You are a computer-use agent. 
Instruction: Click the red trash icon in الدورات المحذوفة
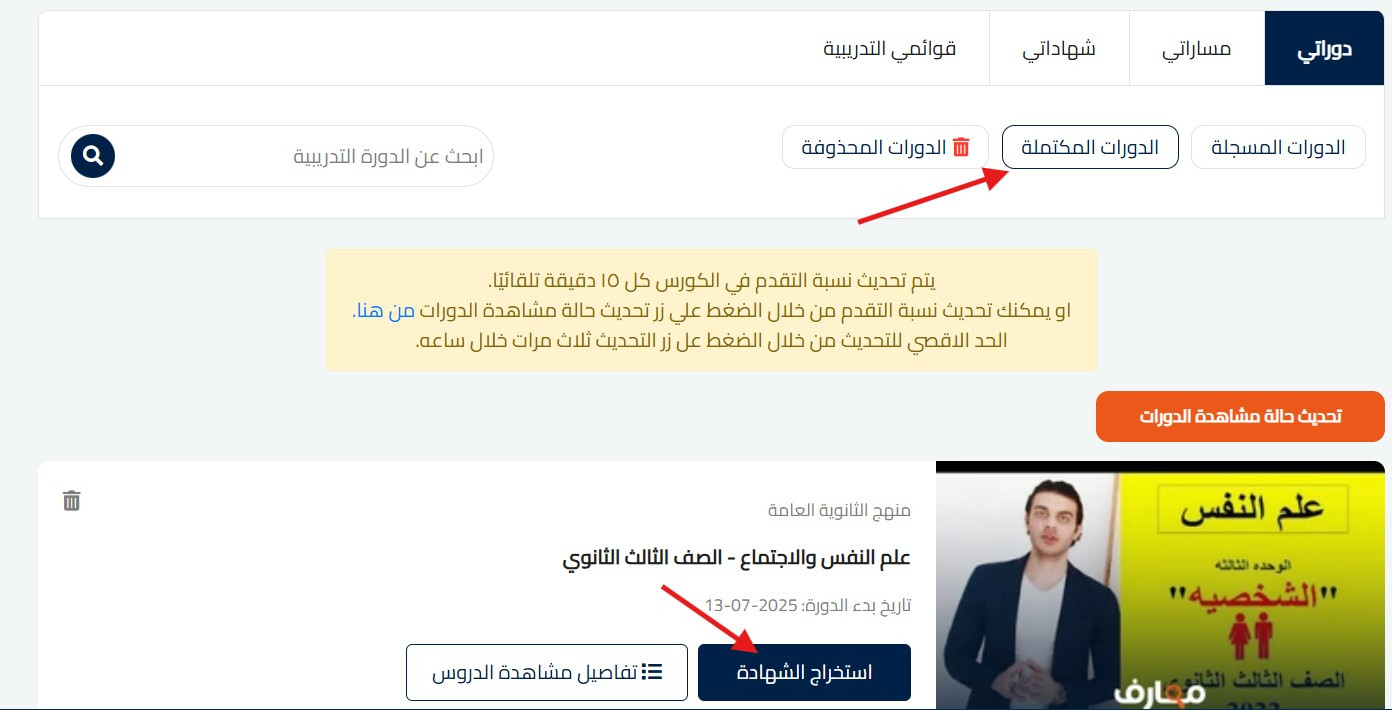(961, 147)
